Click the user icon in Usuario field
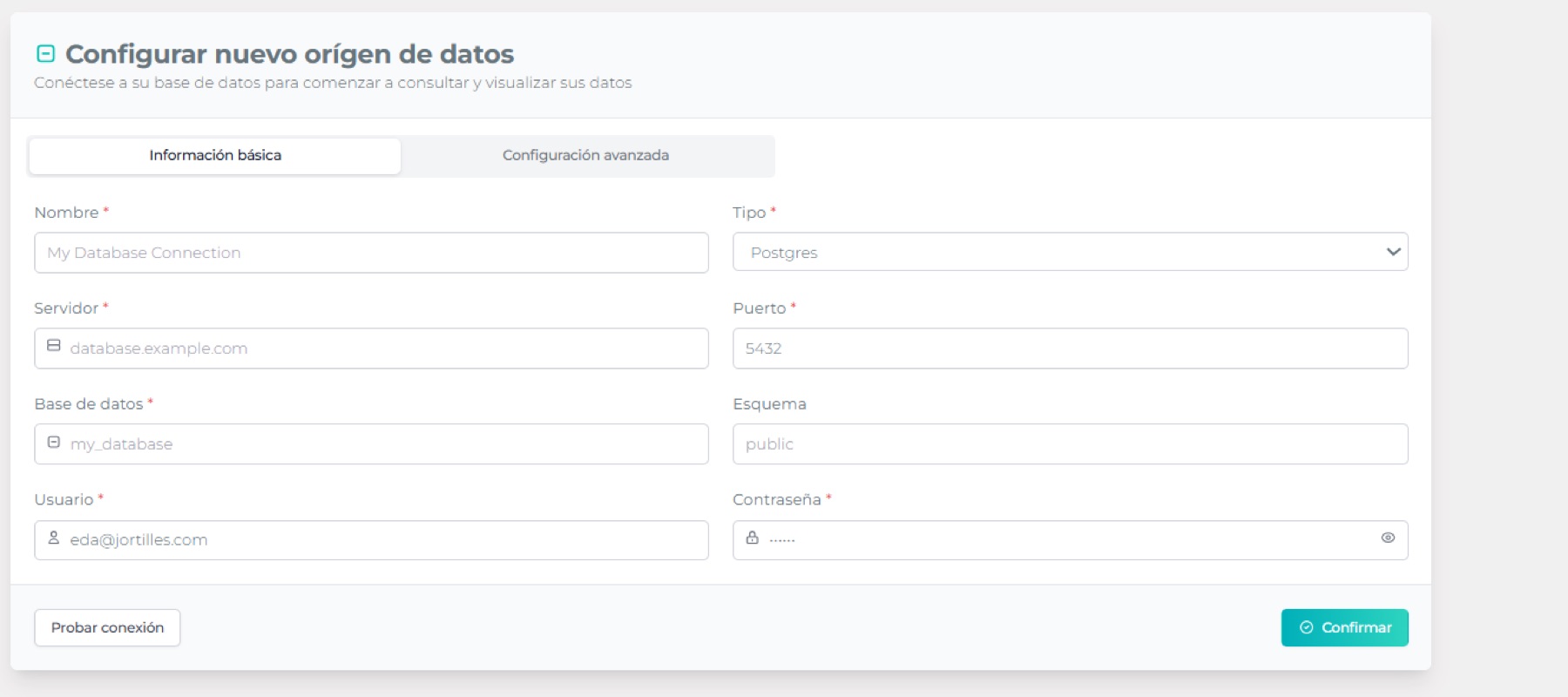Screen dimensions: 1568x697 pyautogui.click(x=54, y=538)
